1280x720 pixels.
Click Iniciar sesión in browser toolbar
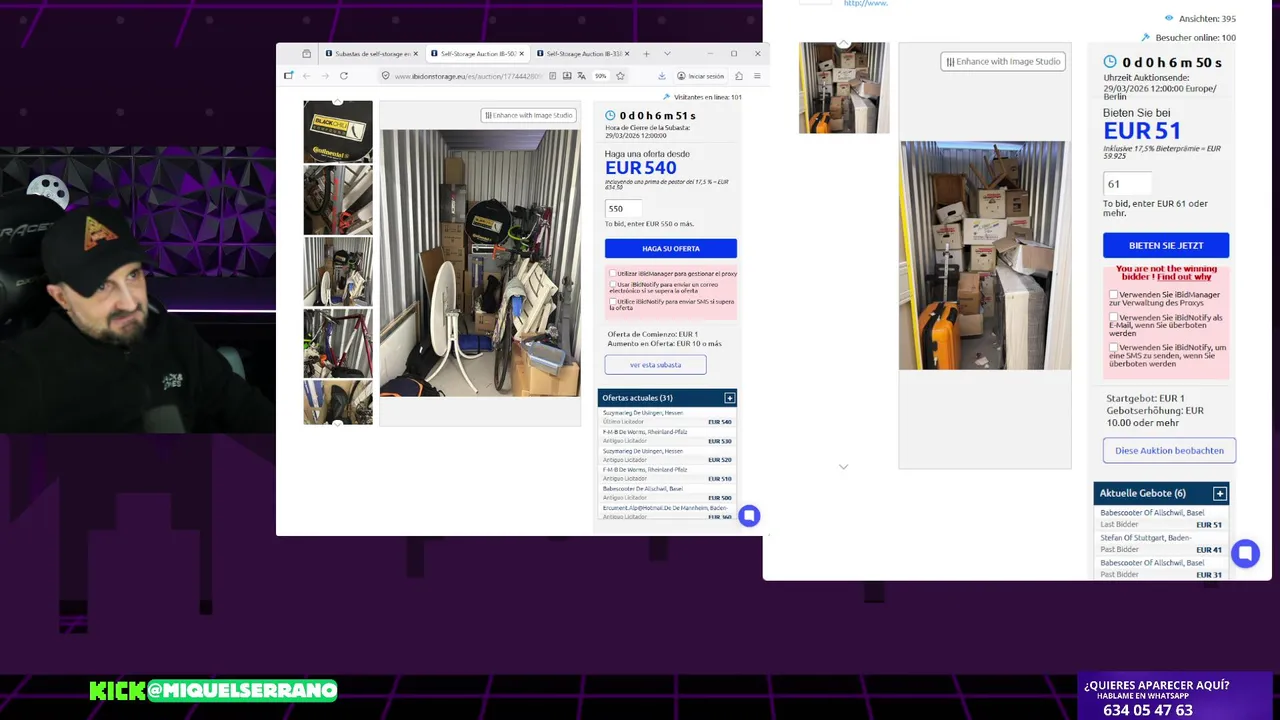[x=700, y=76]
